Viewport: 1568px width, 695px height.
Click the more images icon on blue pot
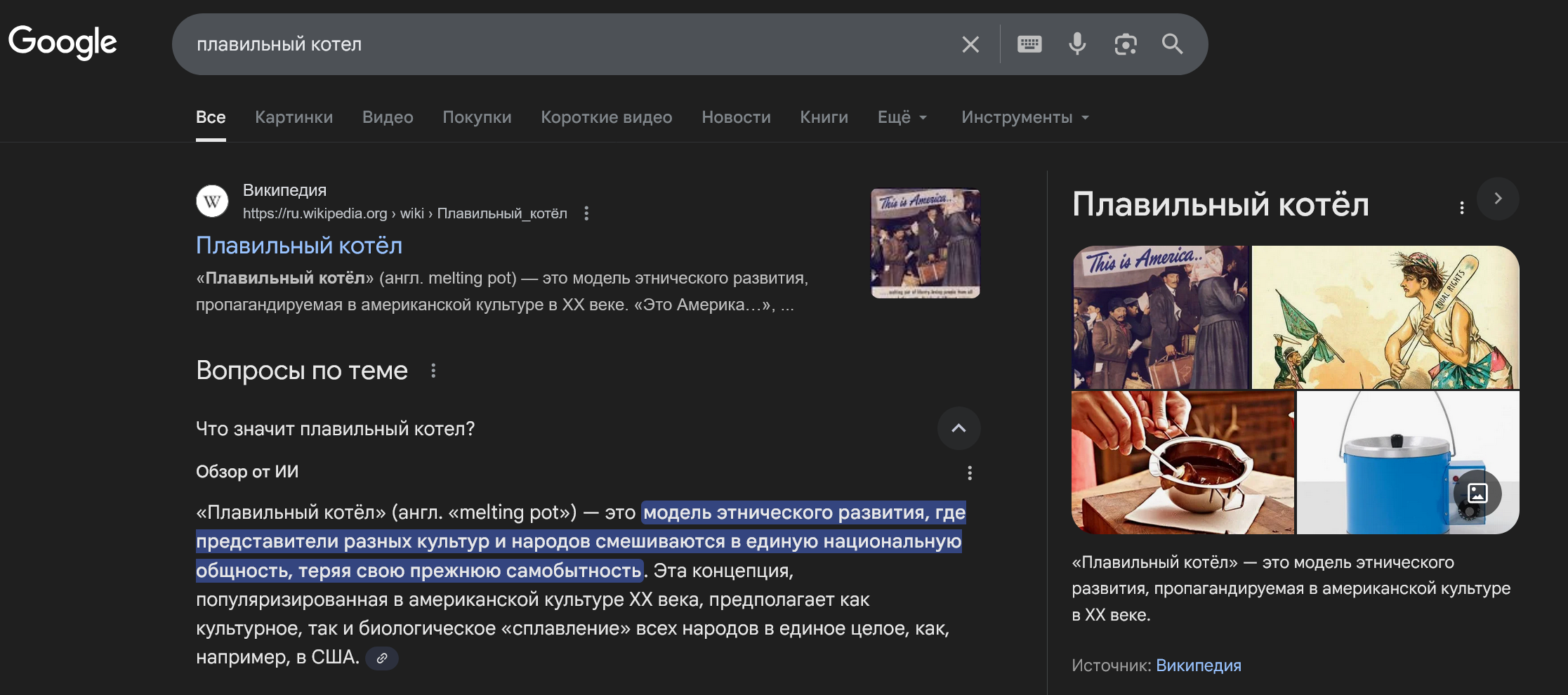[x=1477, y=493]
